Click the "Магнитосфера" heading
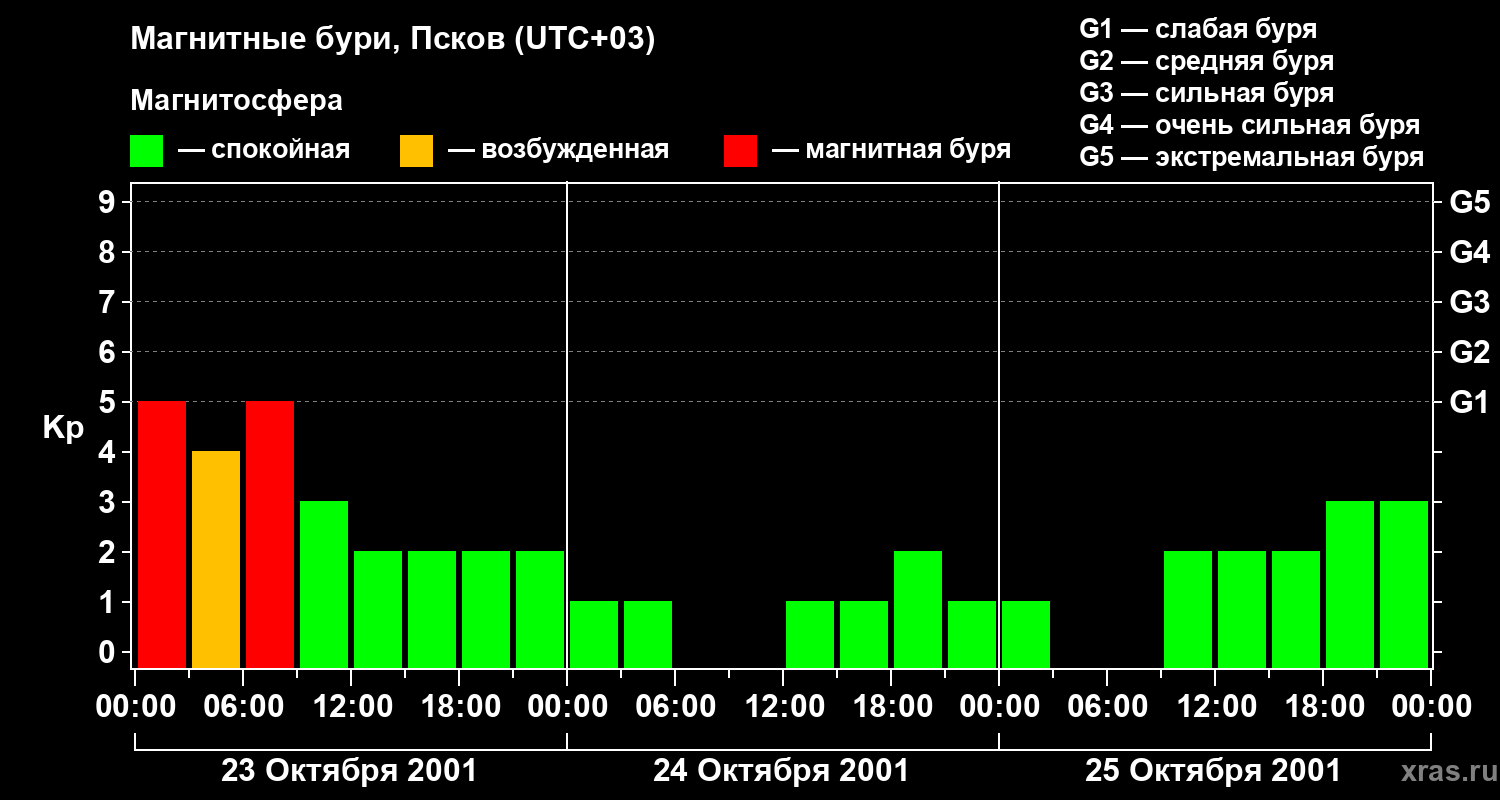This screenshot has width=1500, height=800. pos(237,101)
